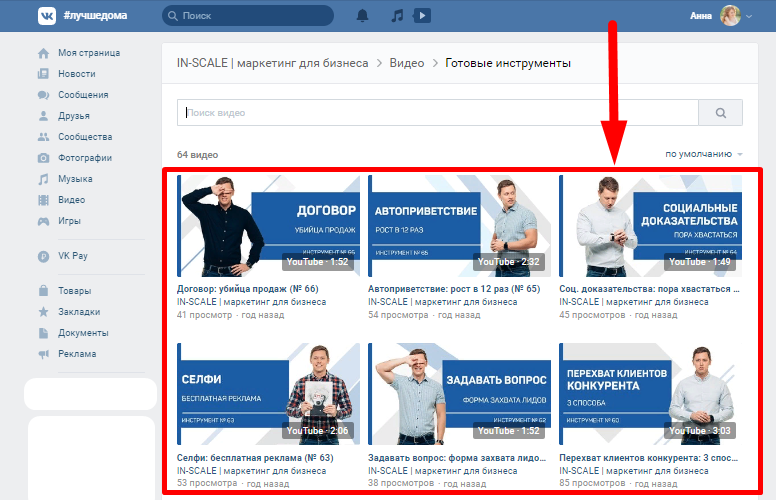Viewport: 776px width, 500px height.
Task: Click the group icon beside Сообщества
Action: click(44, 137)
